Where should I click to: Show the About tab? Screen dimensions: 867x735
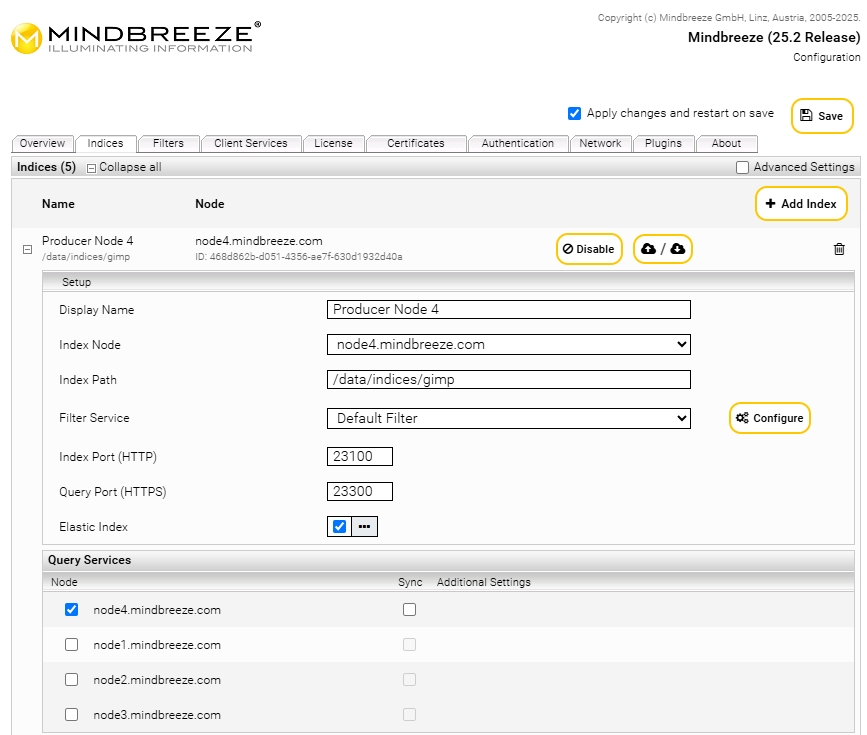[x=727, y=143]
